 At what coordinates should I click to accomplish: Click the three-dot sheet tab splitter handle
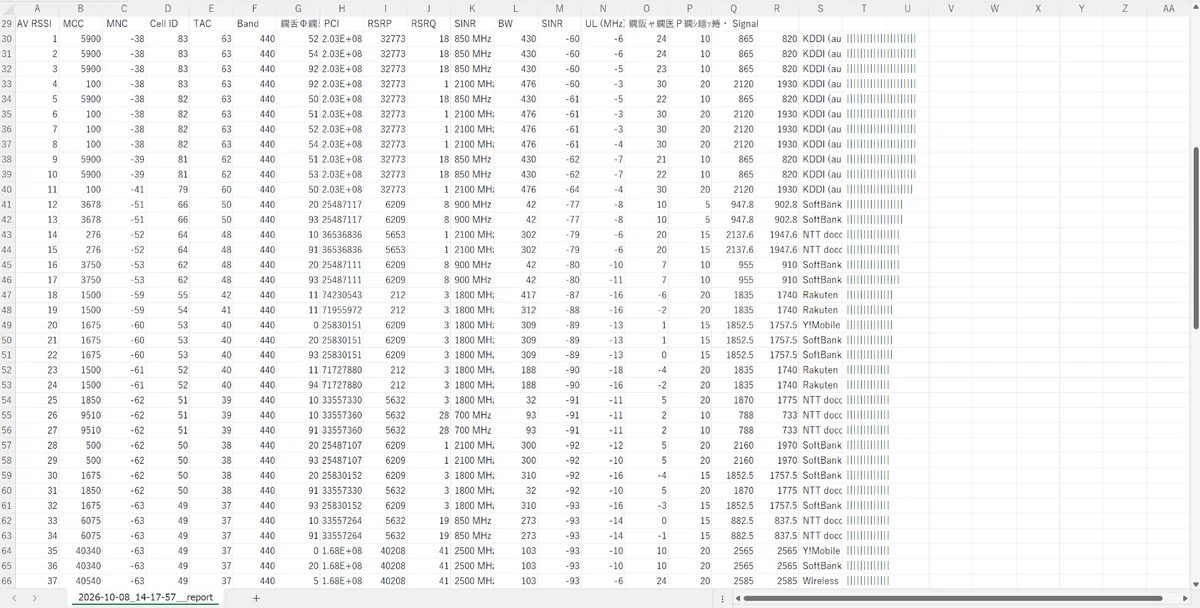pyautogui.click(x=722, y=598)
